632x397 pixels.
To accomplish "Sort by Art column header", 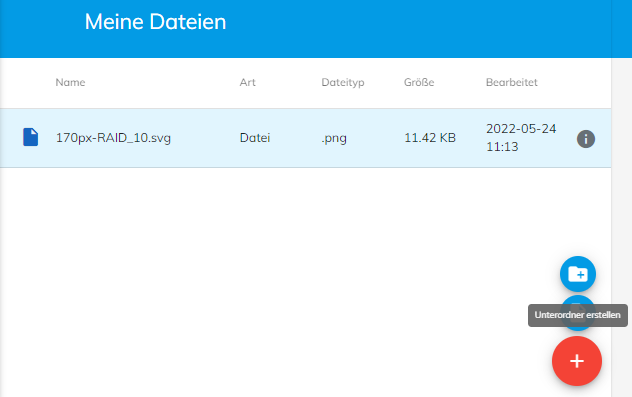I will pos(247,82).
